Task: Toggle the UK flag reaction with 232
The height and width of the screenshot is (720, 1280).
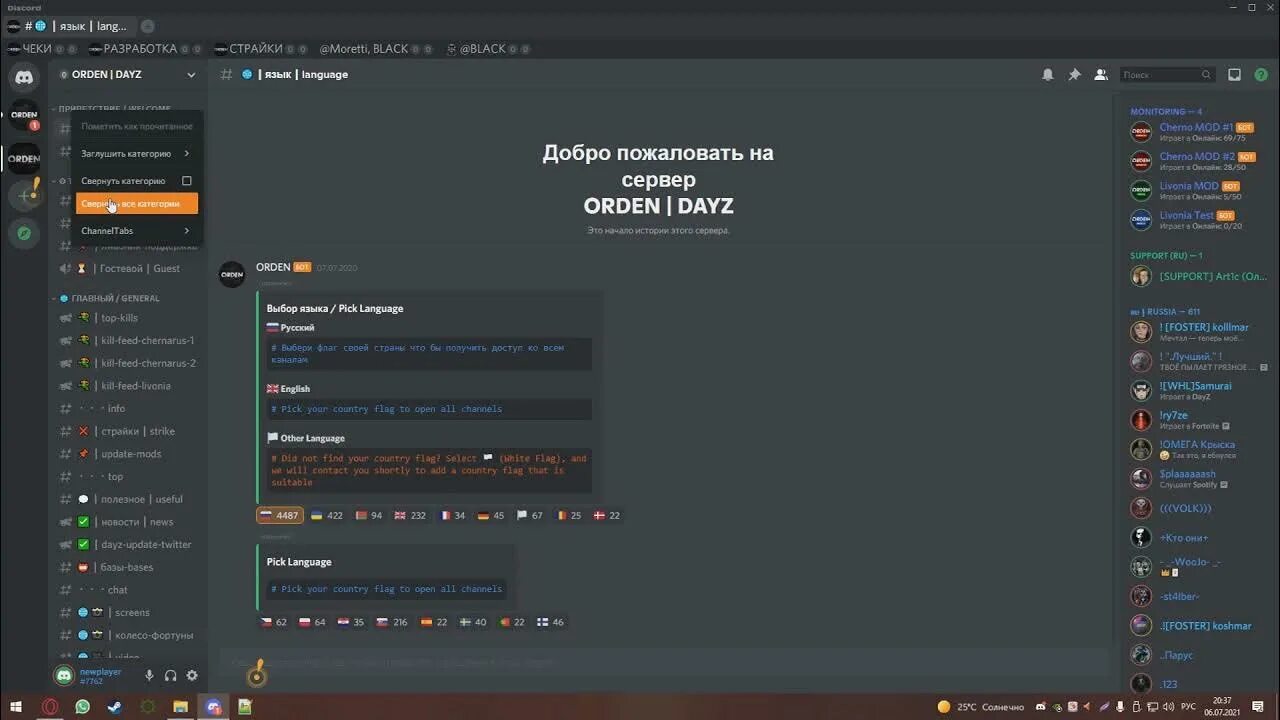Action: pos(410,515)
